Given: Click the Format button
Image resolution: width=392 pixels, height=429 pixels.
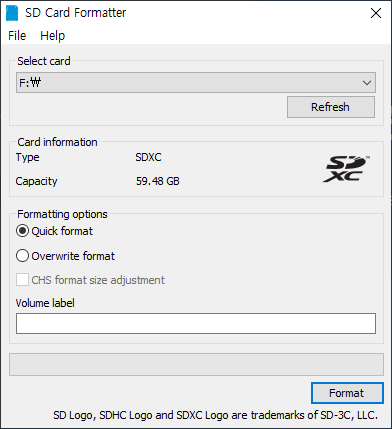Looking at the screenshot, I should tap(347, 393).
